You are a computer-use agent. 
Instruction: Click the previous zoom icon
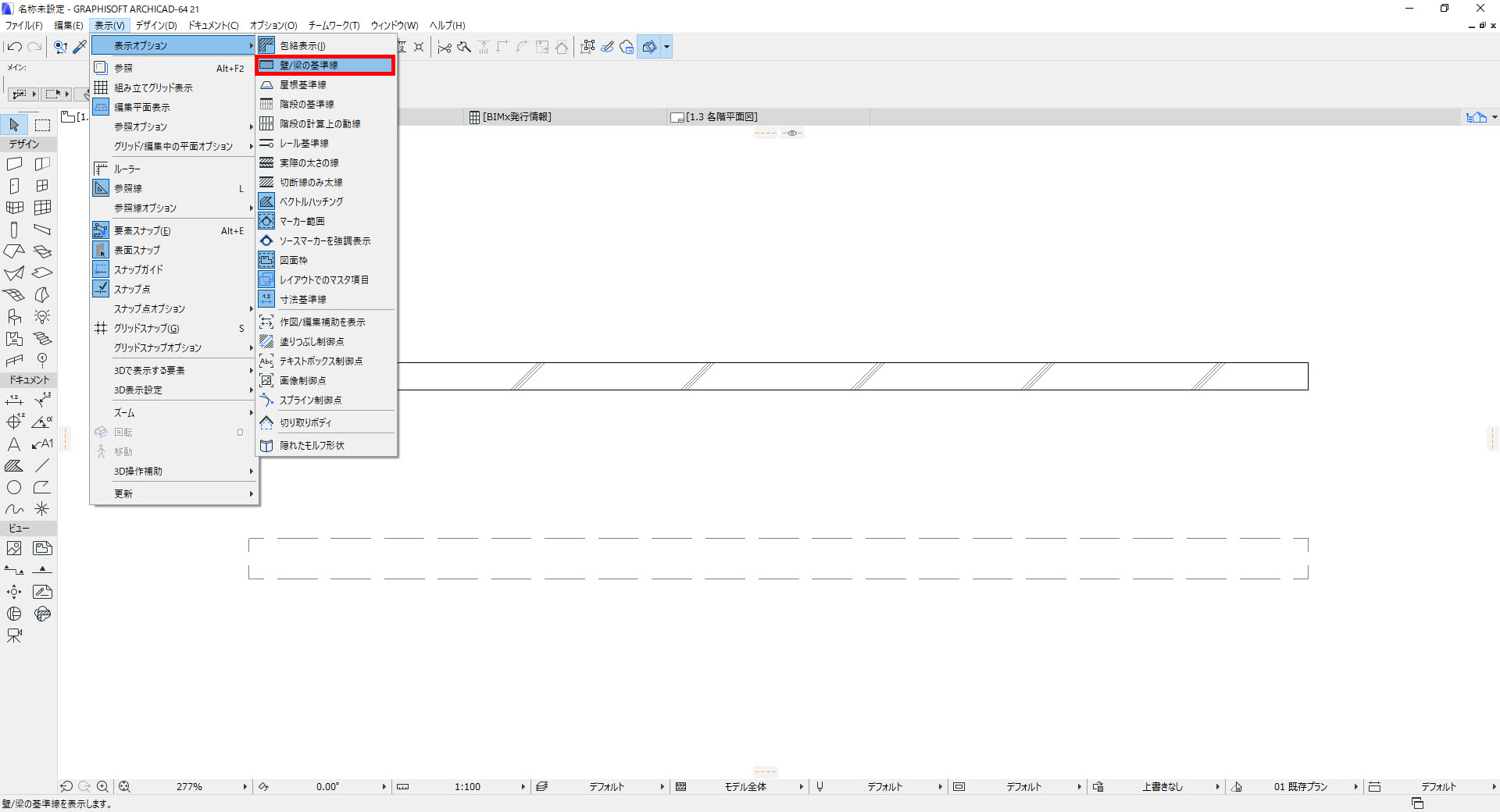[66, 787]
